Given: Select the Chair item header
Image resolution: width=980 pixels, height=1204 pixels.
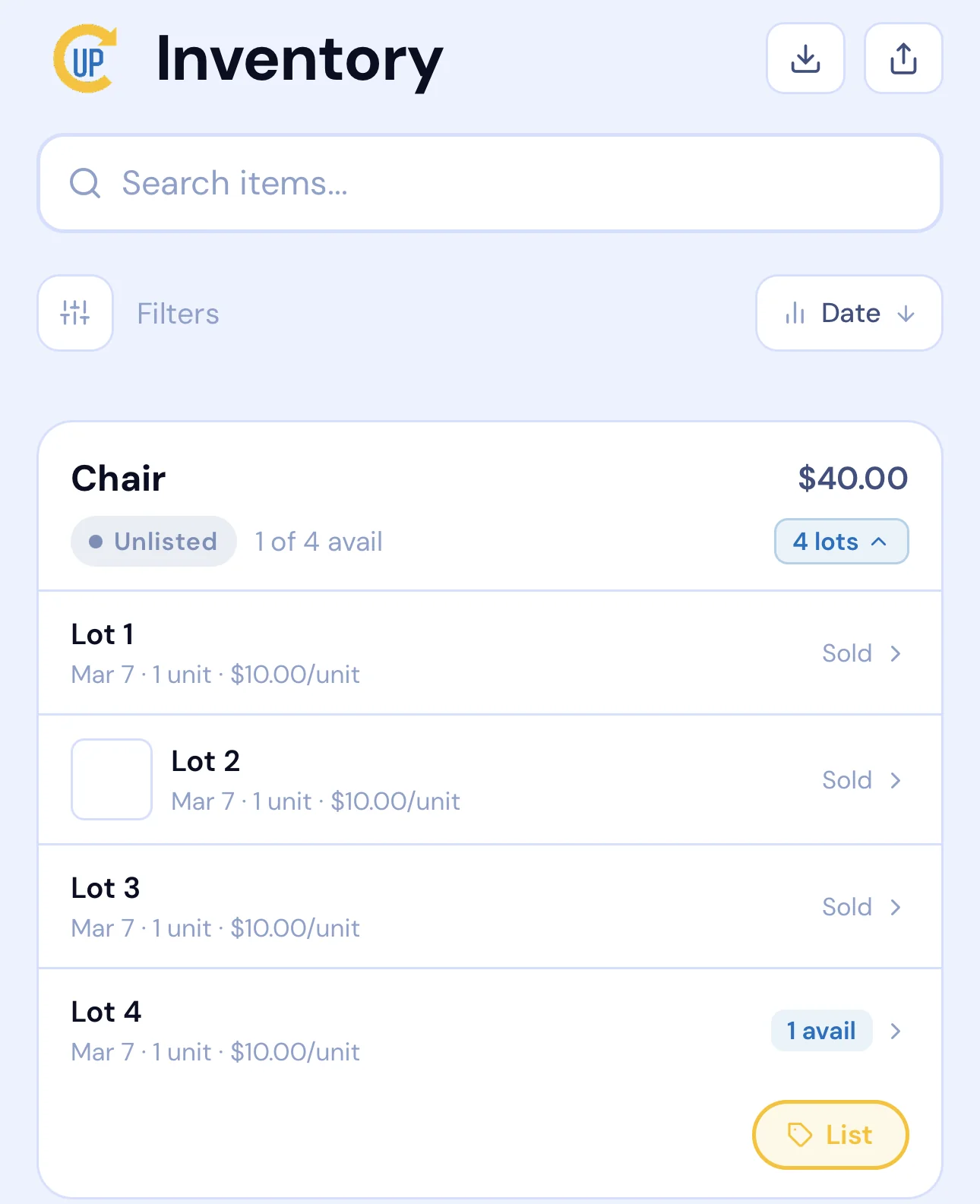Looking at the screenshot, I should pos(119,478).
